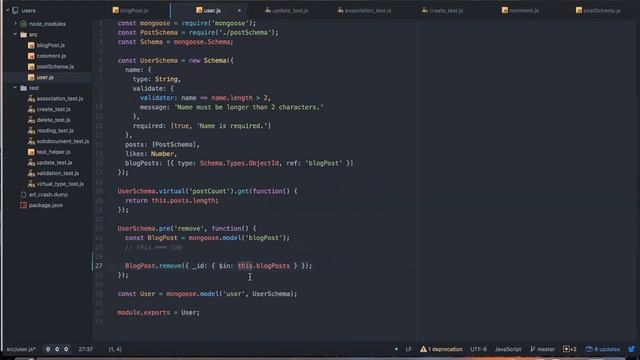
Task: Open package.json in the tree view
Action: [x=46, y=205]
